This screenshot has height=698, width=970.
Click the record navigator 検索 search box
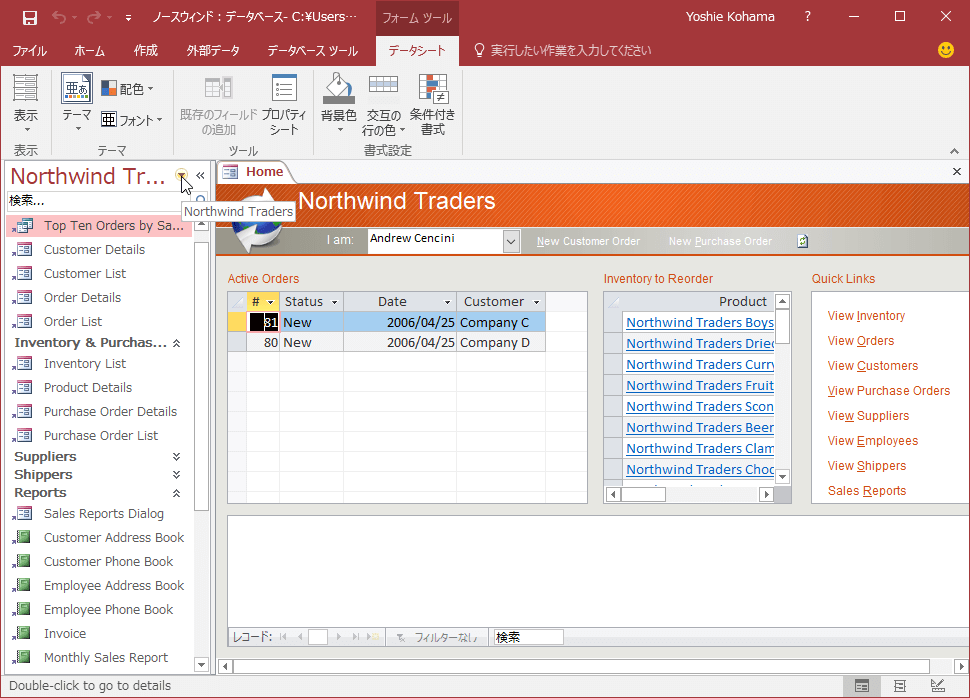coord(528,637)
